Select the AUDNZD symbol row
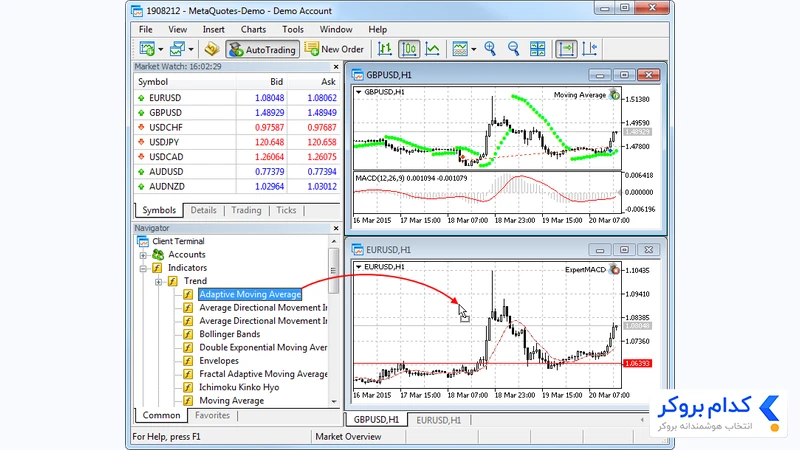Viewport: 800px width, 450px height. 237,186
